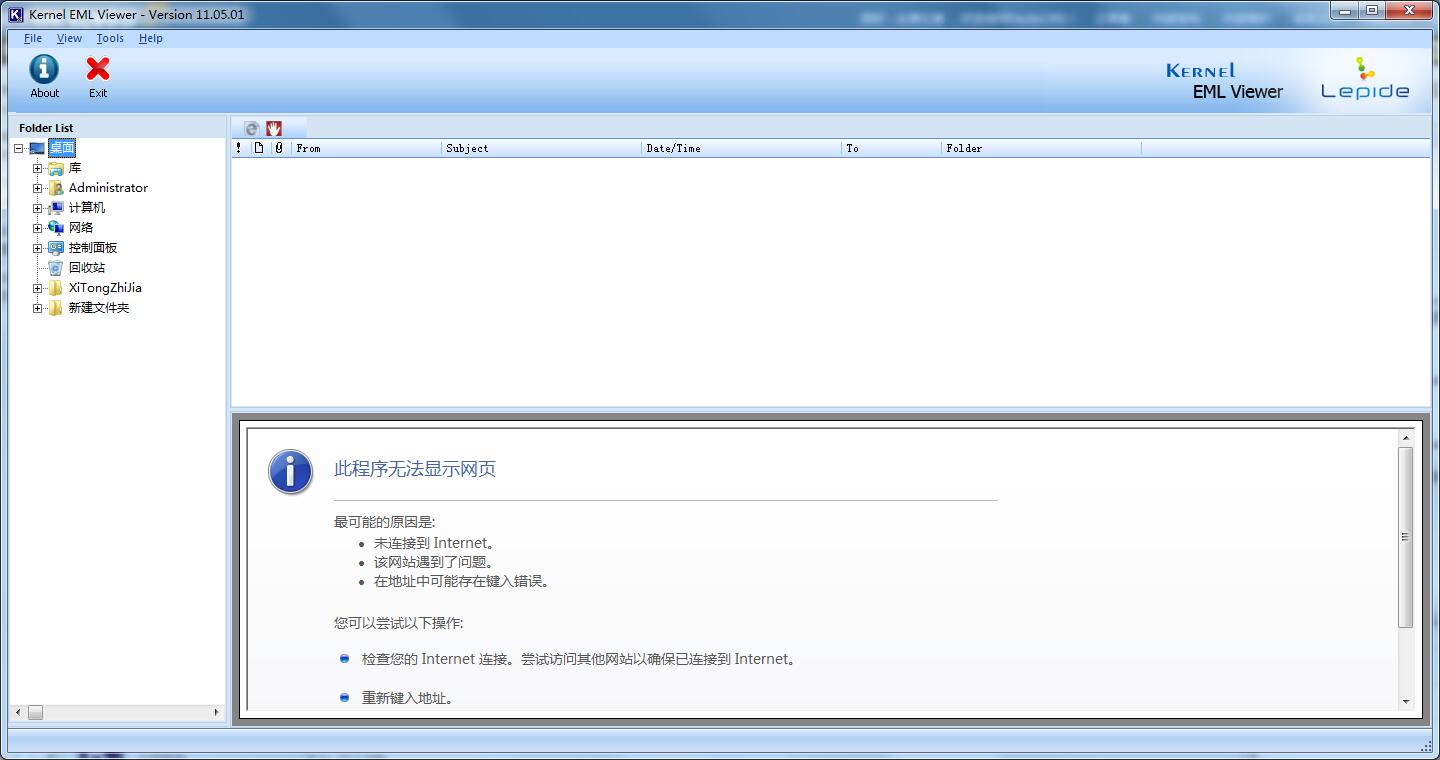Viewport: 1440px width, 760px height.
Task: Click the folder list horizontal scrollbar thumb
Action: point(35,712)
